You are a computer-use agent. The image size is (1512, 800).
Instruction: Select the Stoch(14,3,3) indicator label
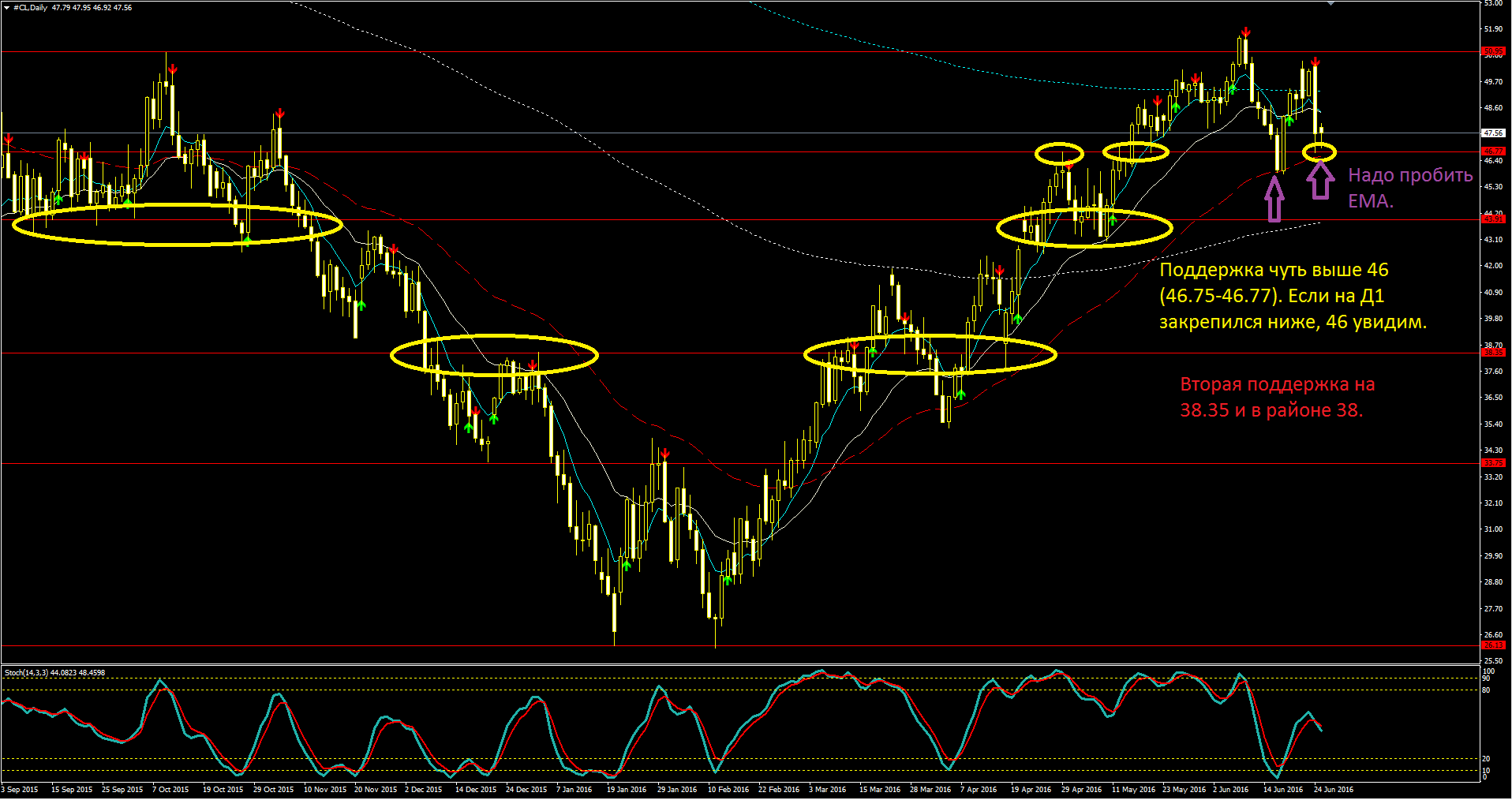tap(26, 673)
